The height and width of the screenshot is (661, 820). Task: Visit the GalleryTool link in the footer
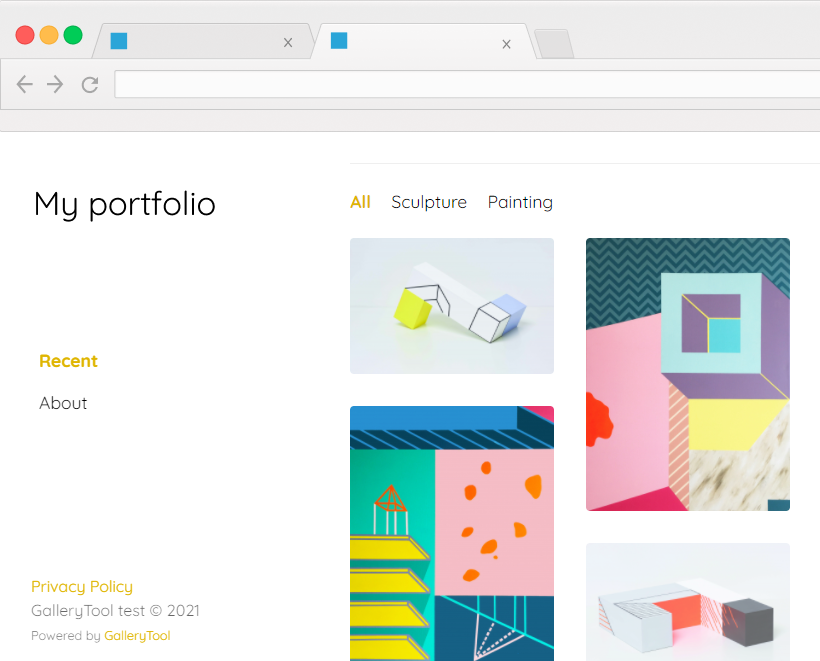137,635
